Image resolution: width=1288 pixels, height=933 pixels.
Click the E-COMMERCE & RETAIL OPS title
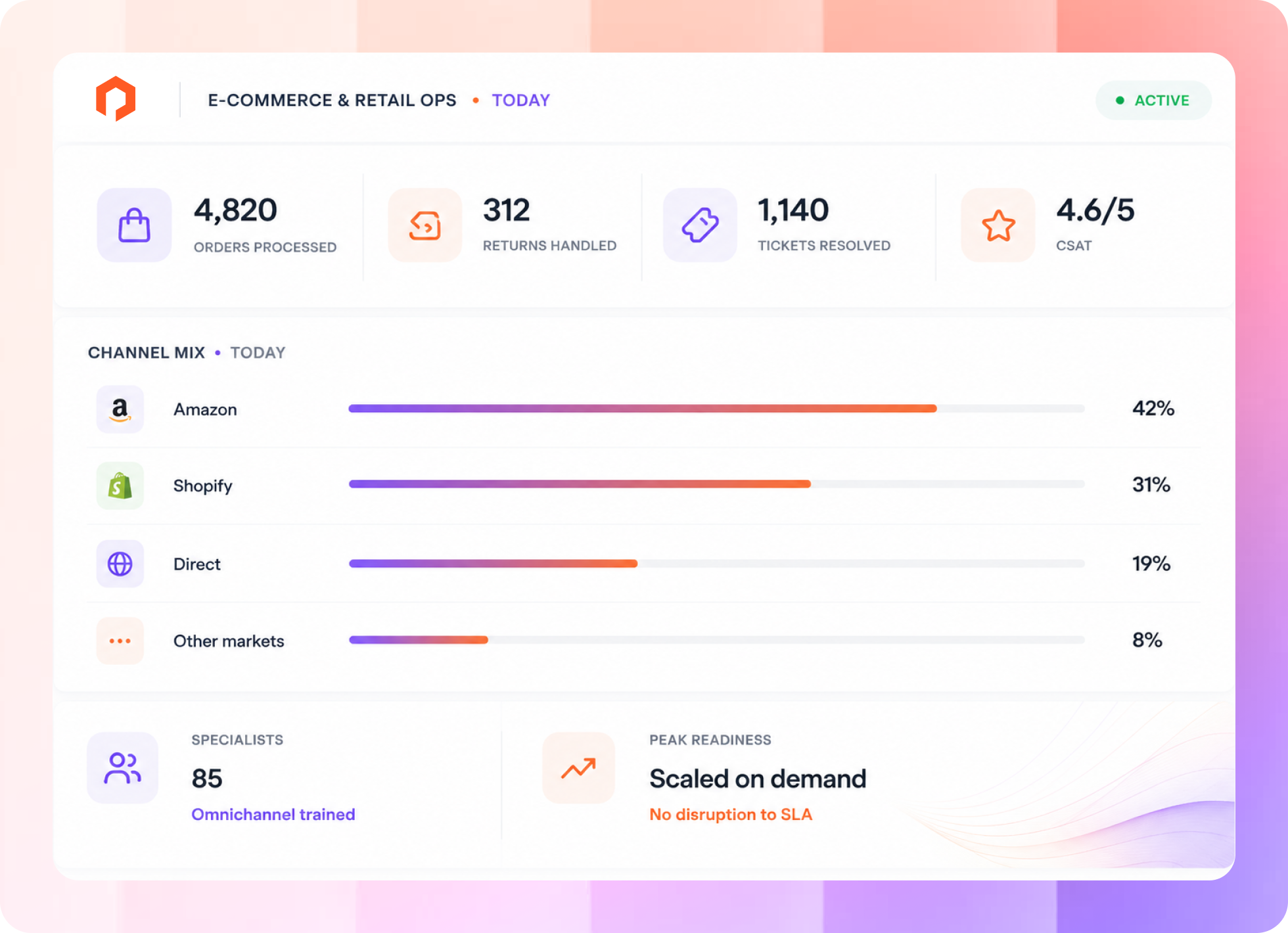click(332, 101)
